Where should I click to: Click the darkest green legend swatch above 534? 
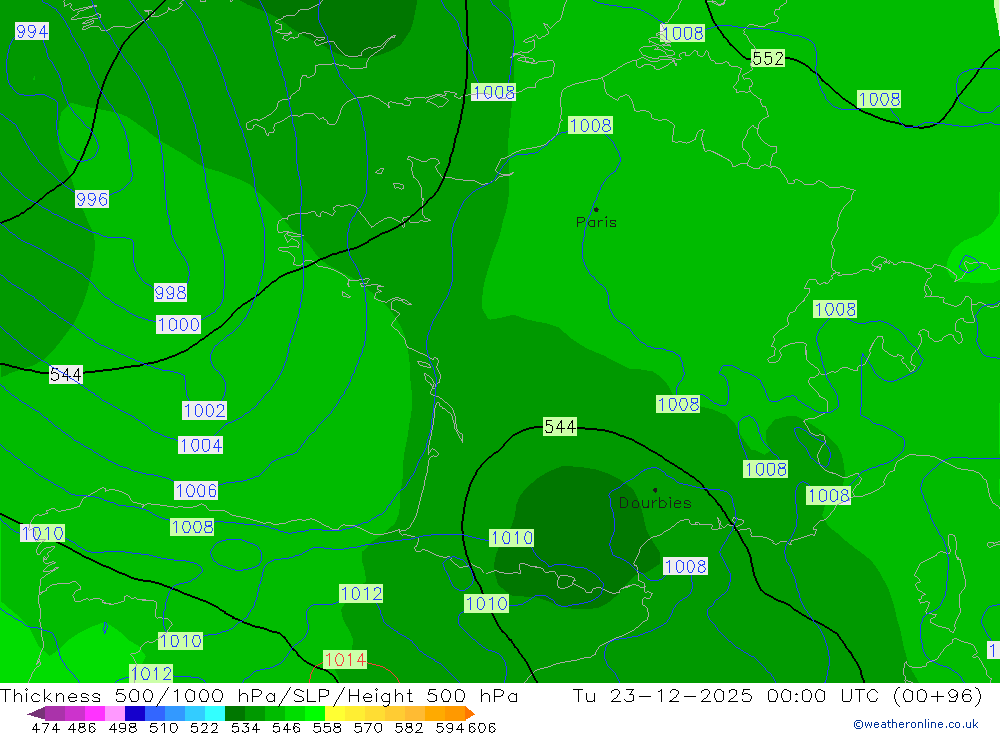pos(235,713)
